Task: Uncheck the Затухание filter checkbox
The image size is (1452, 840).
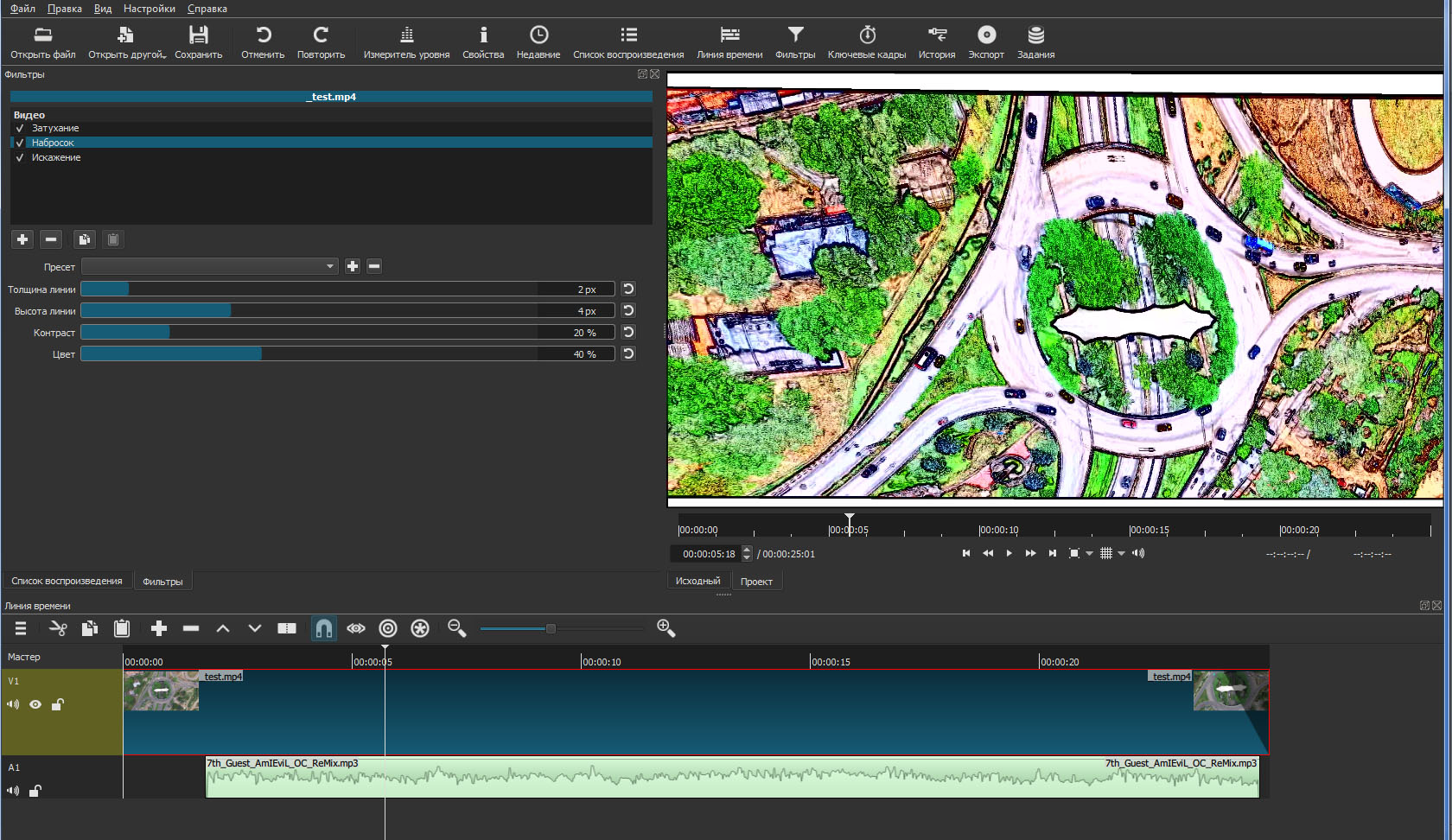Action: [20, 128]
